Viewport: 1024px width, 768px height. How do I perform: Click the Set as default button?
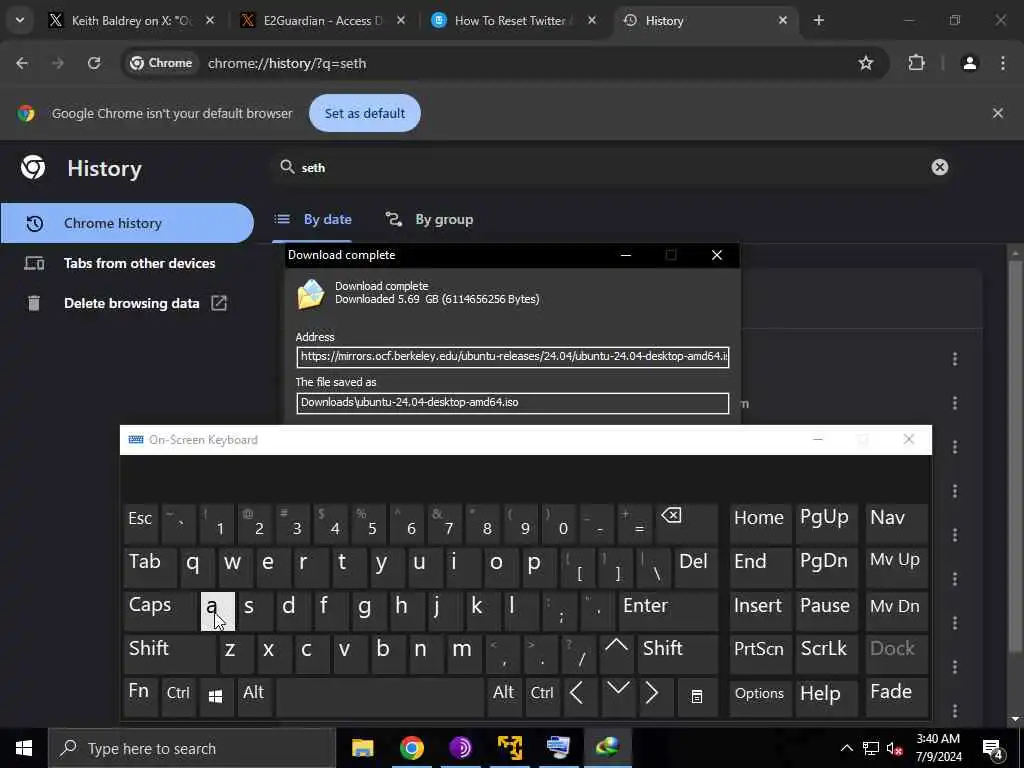364,113
